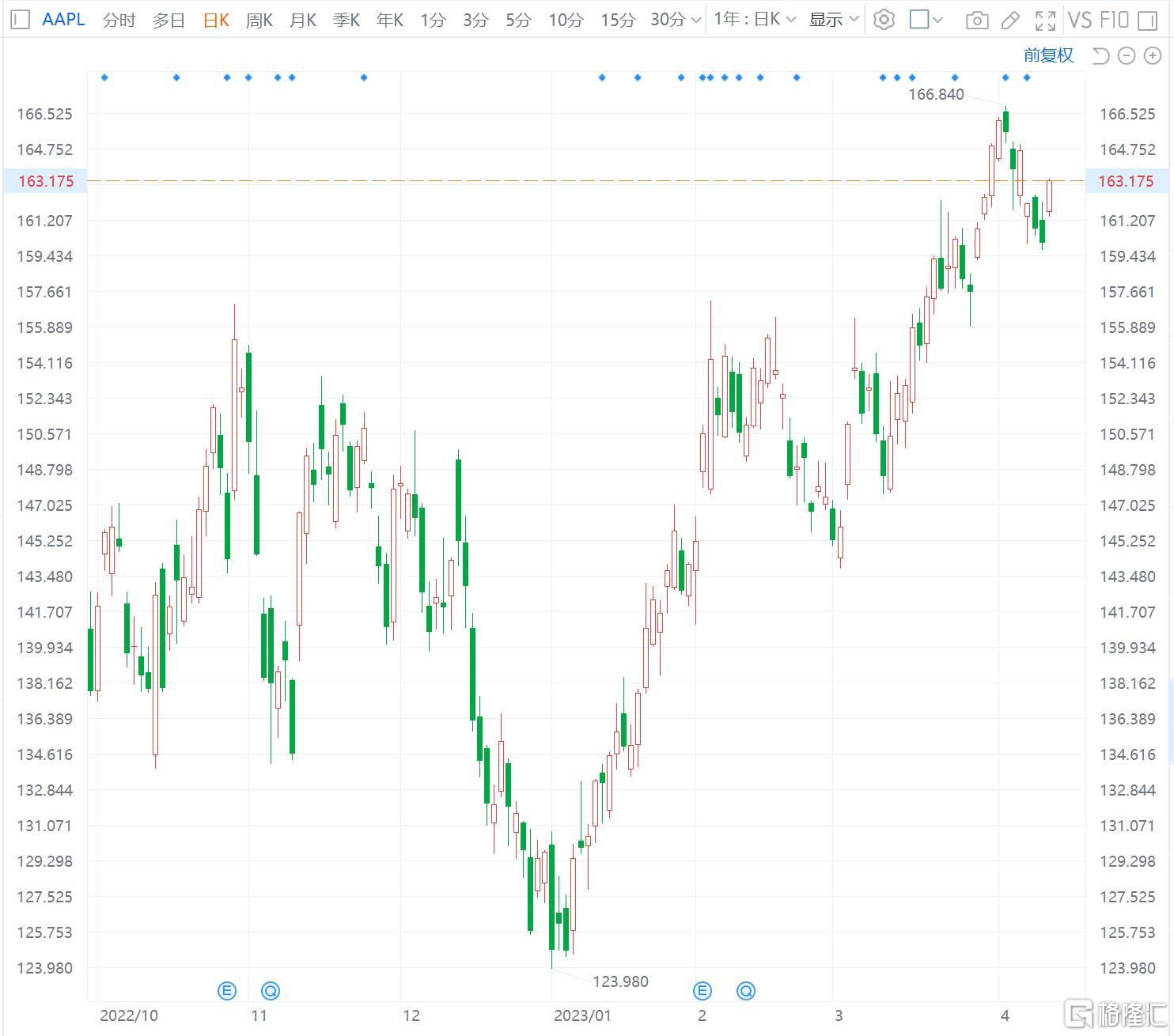Select the 月K monthly candlestick tab
The width and height of the screenshot is (1174, 1036).
pos(303,20)
